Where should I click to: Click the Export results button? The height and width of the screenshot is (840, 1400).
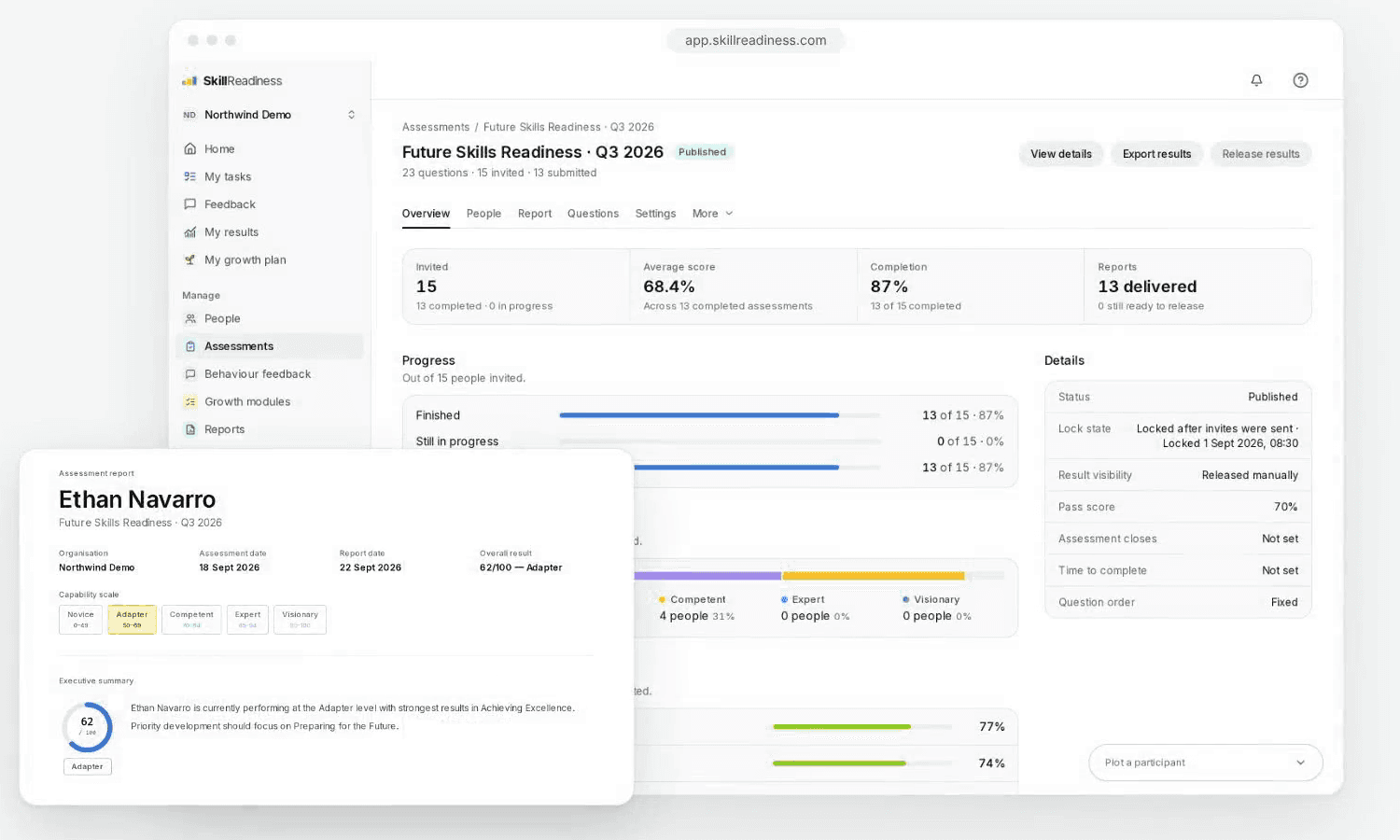point(1156,154)
